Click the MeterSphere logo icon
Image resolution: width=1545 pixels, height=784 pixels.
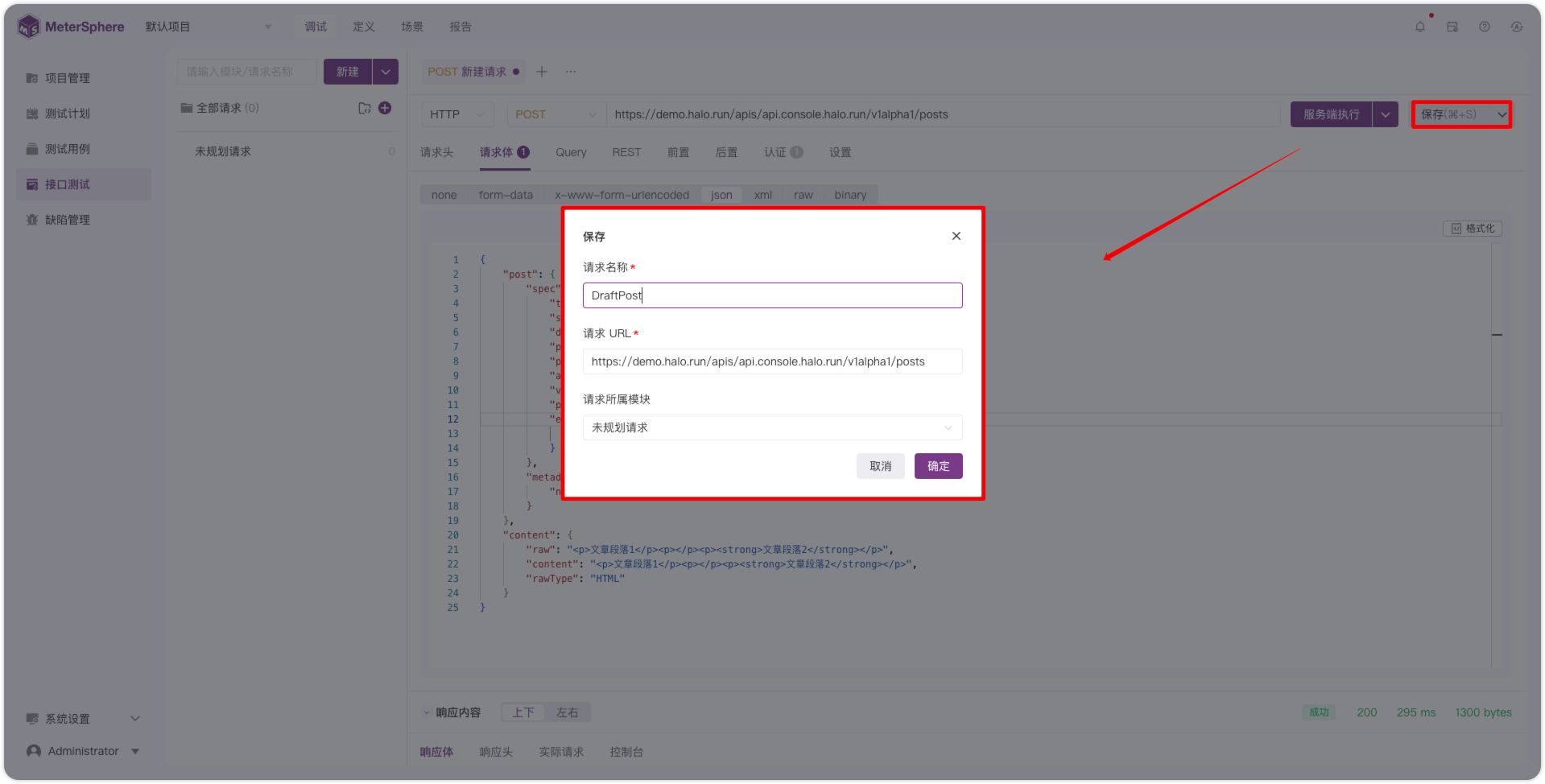(28, 27)
